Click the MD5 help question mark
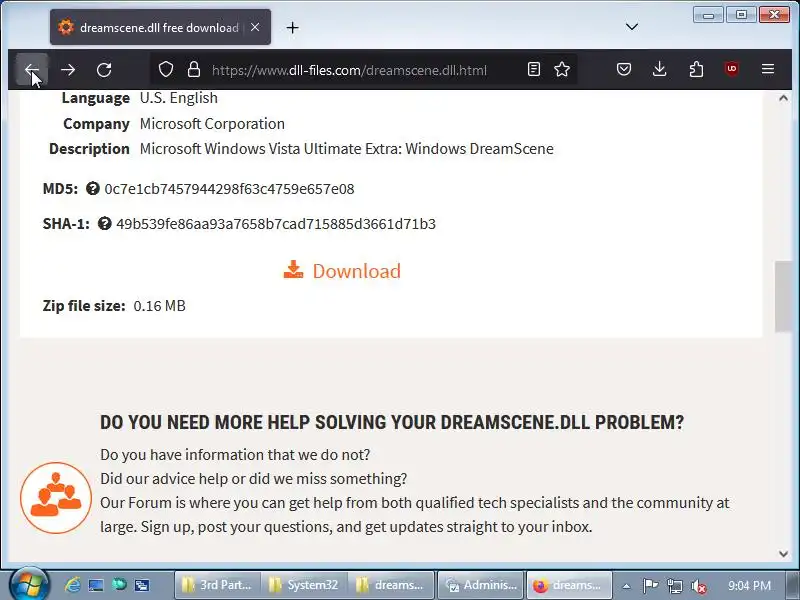The height and width of the screenshot is (600, 800). coord(92,189)
